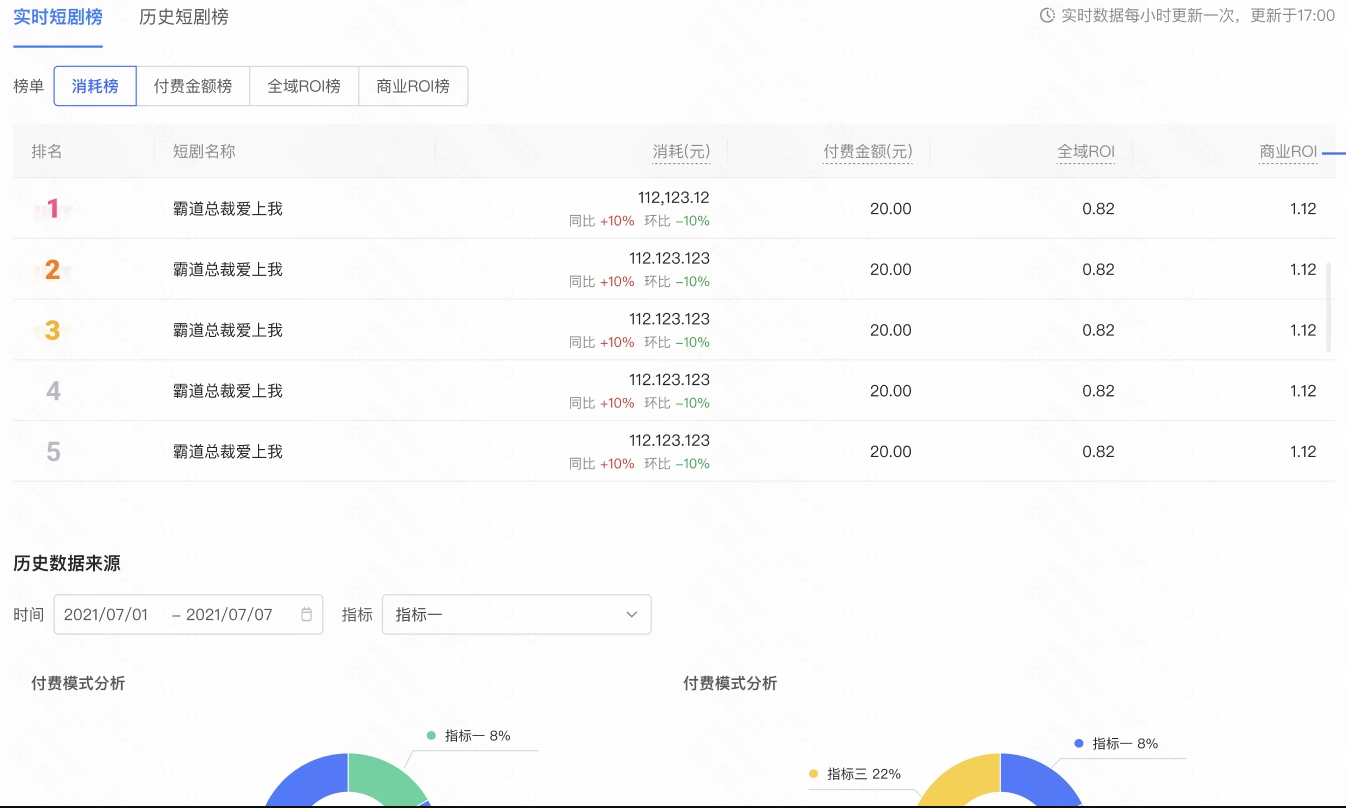
Task: Select the 消耗榜 ranking button
Action: (95, 86)
